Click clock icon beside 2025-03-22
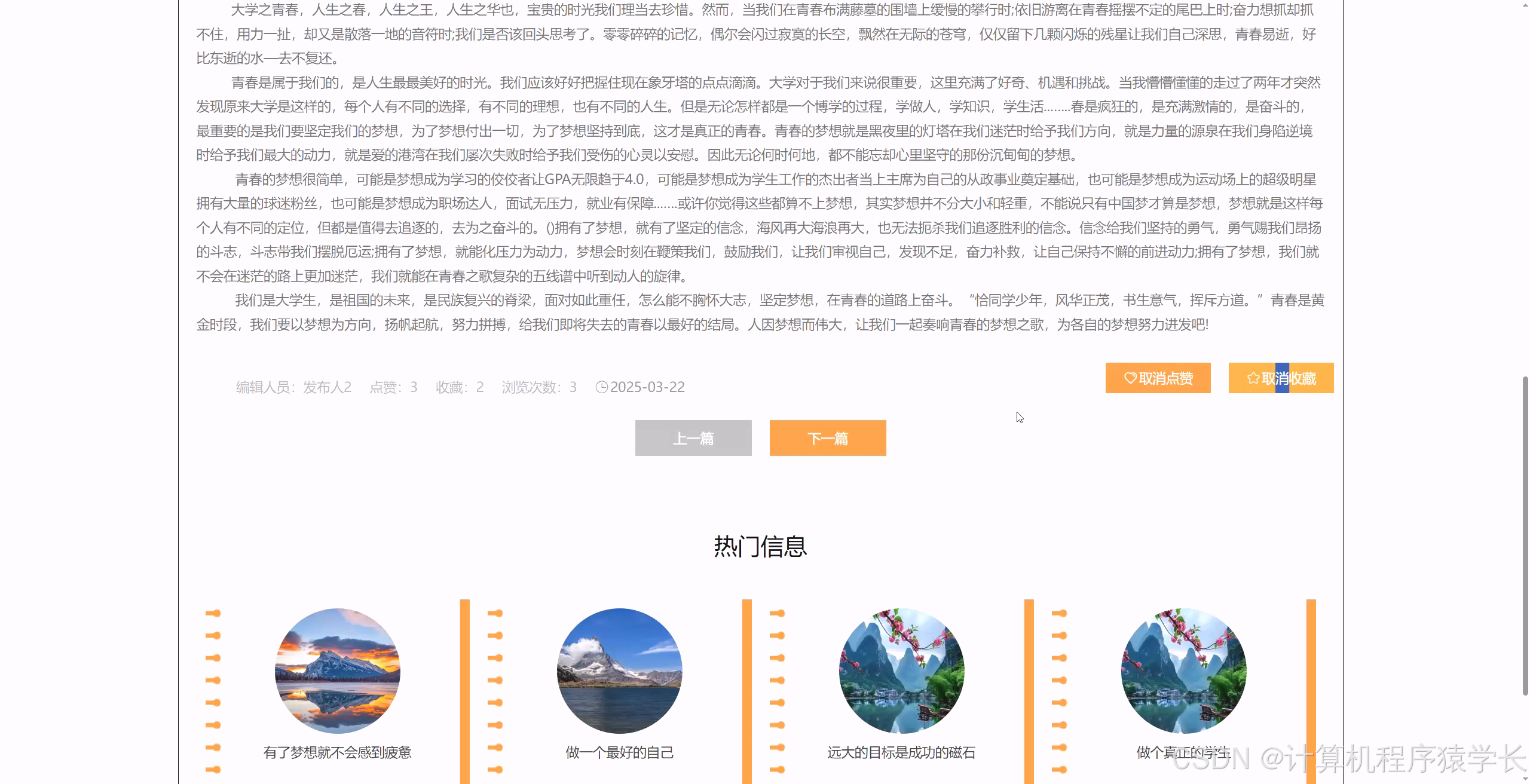 click(x=602, y=387)
